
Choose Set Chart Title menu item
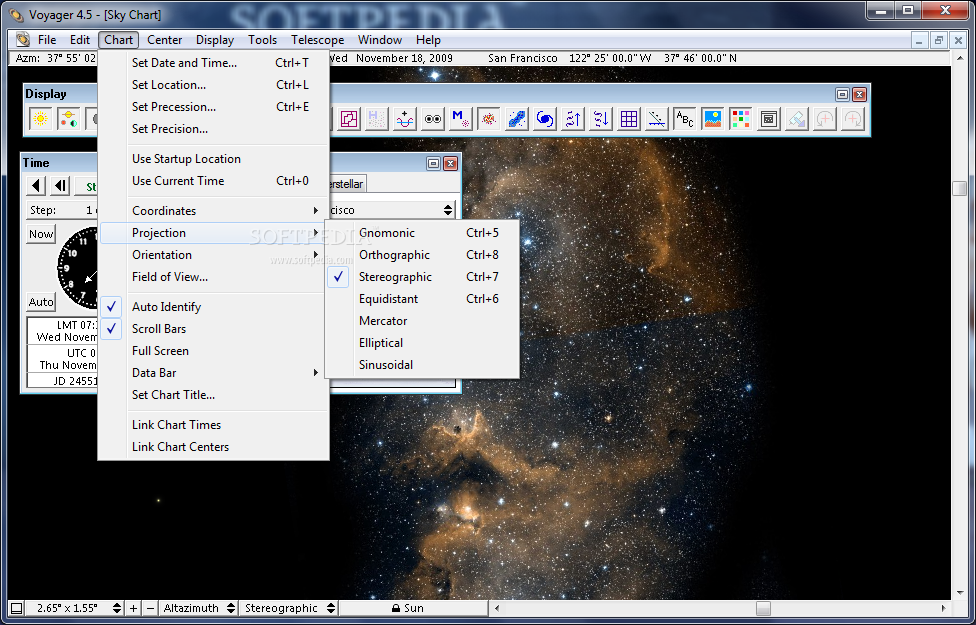tap(213, 395)
